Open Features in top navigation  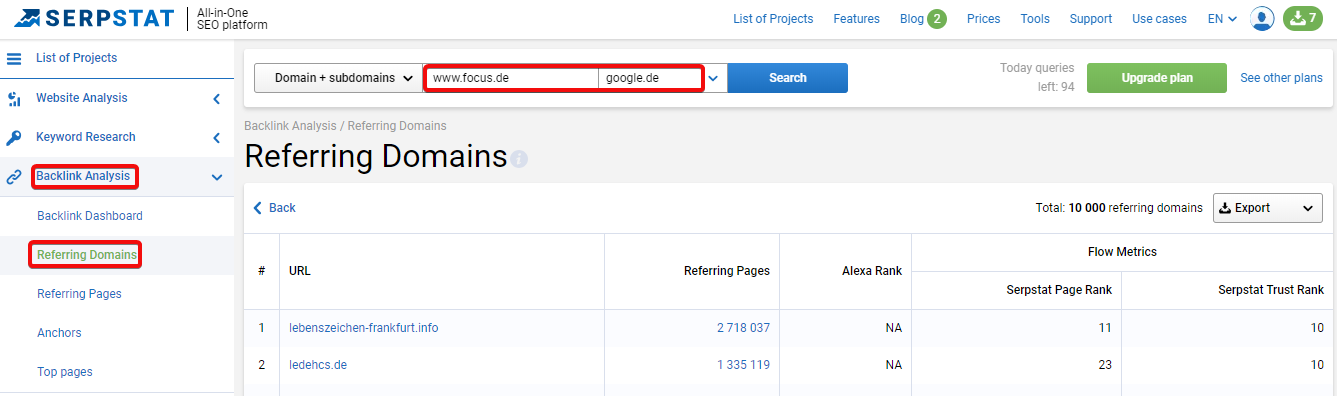coord(856,19)
